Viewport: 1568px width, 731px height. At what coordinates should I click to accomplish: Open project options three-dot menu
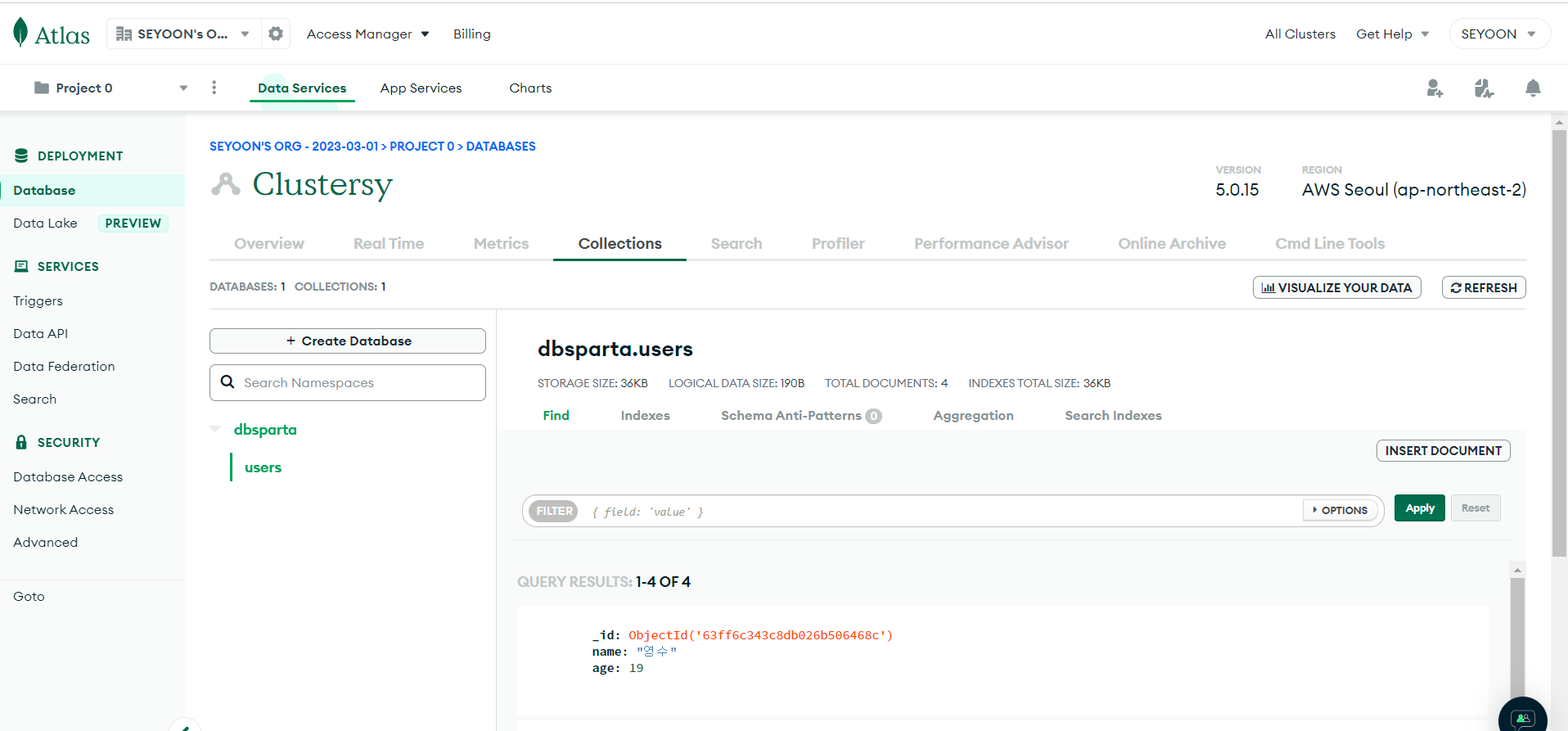214,88
